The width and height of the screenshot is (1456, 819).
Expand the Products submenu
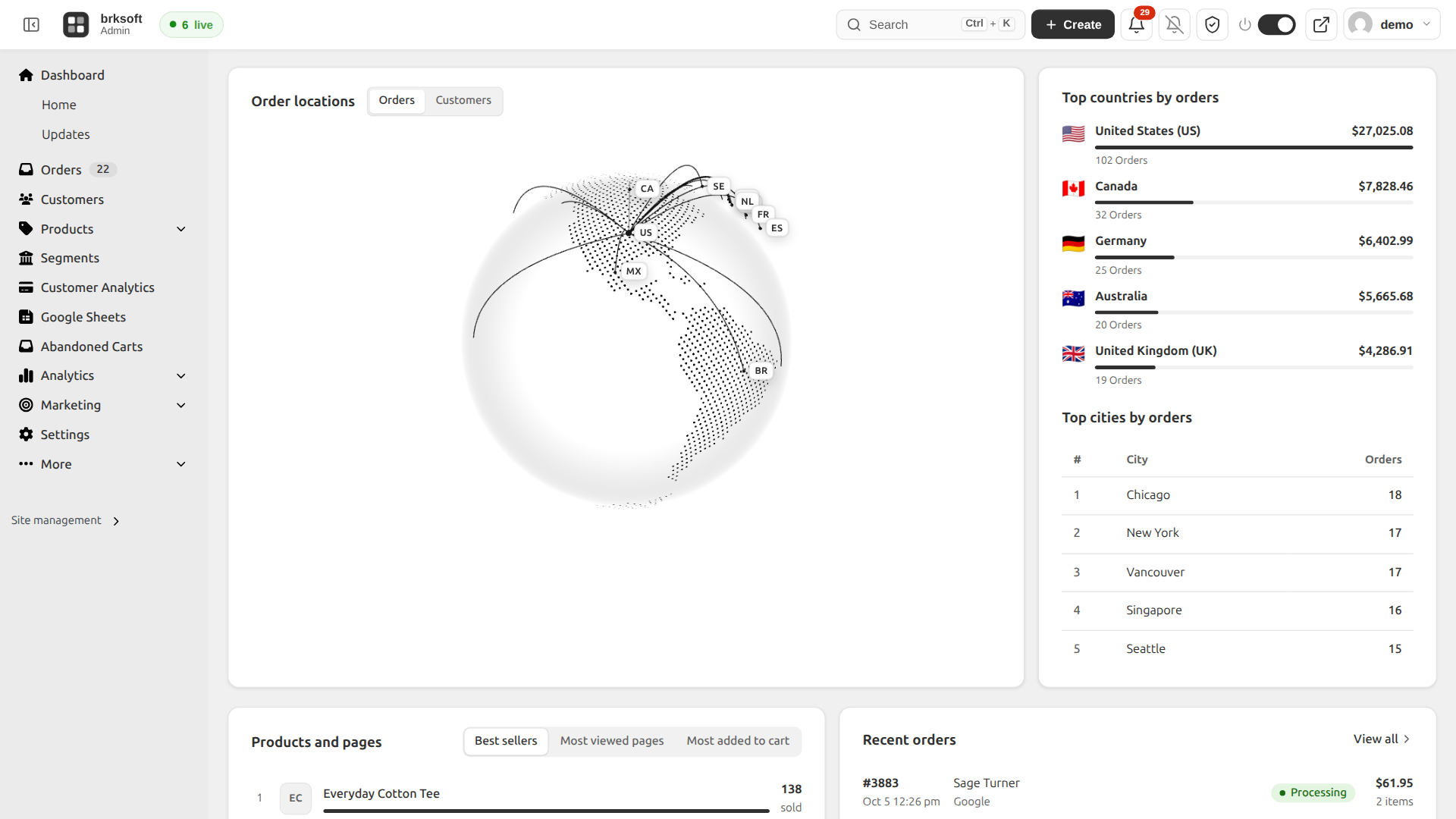point(181,229)
